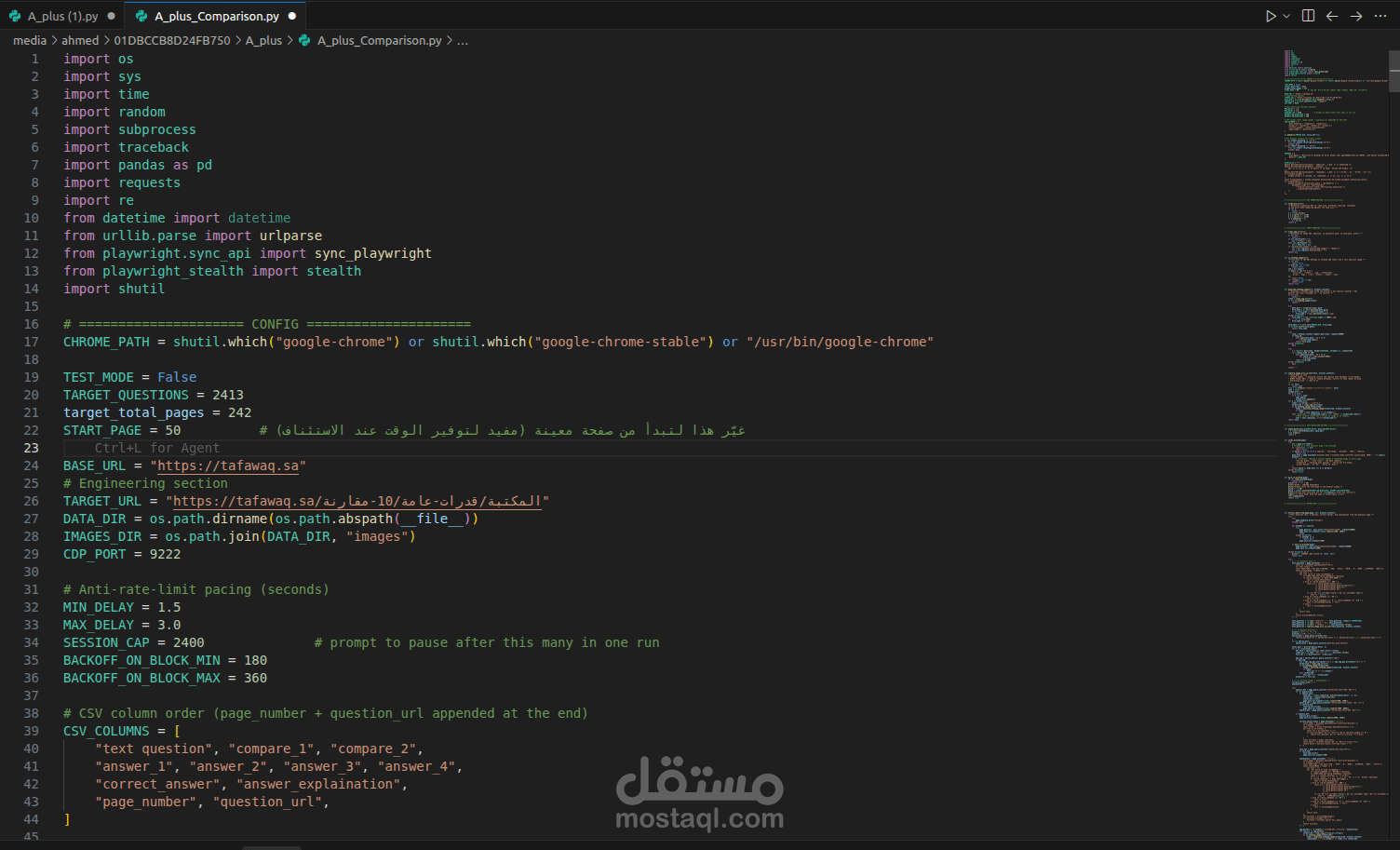The height and width of the screenshot is (850, 1400).
Task: Open the media breadcrumb segment
Action: coord(30,40)
